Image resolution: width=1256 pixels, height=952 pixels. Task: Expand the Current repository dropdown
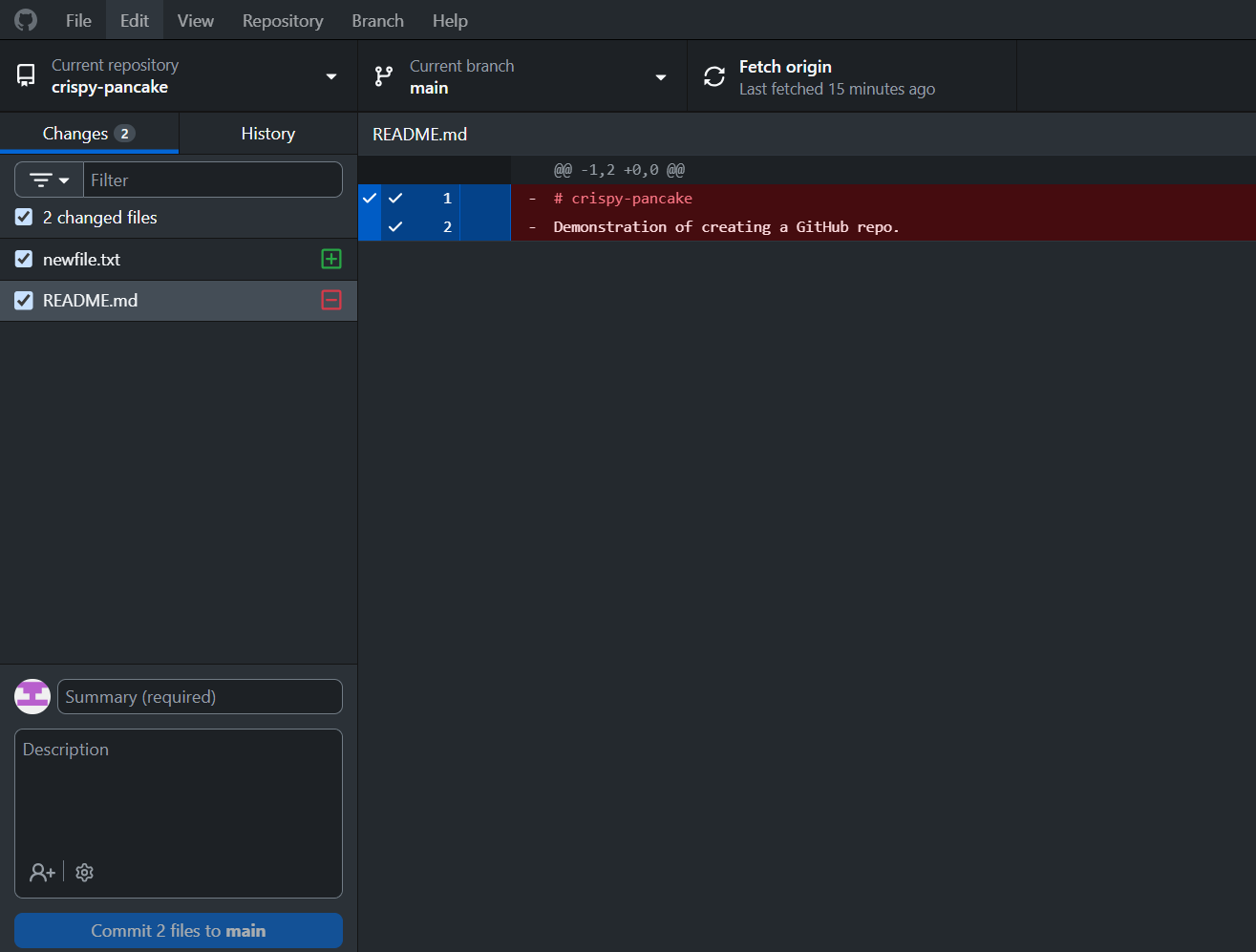coord(179,76)
